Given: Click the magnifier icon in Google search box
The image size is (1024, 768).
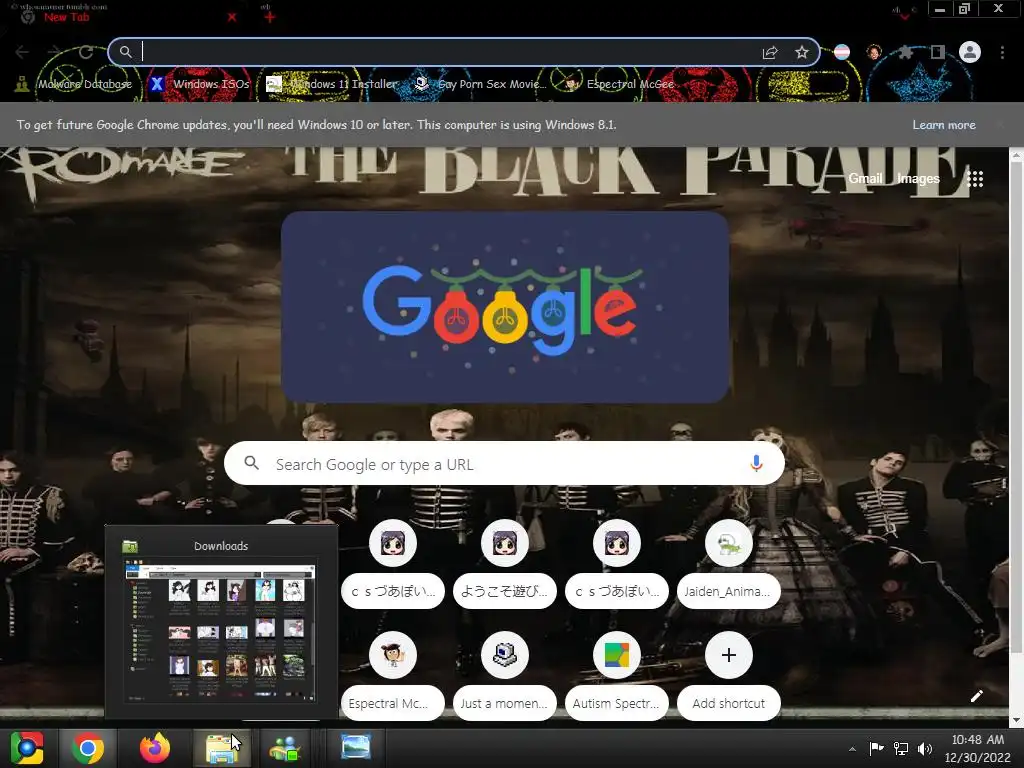Looking at the screenshot, I should [251, 463].
